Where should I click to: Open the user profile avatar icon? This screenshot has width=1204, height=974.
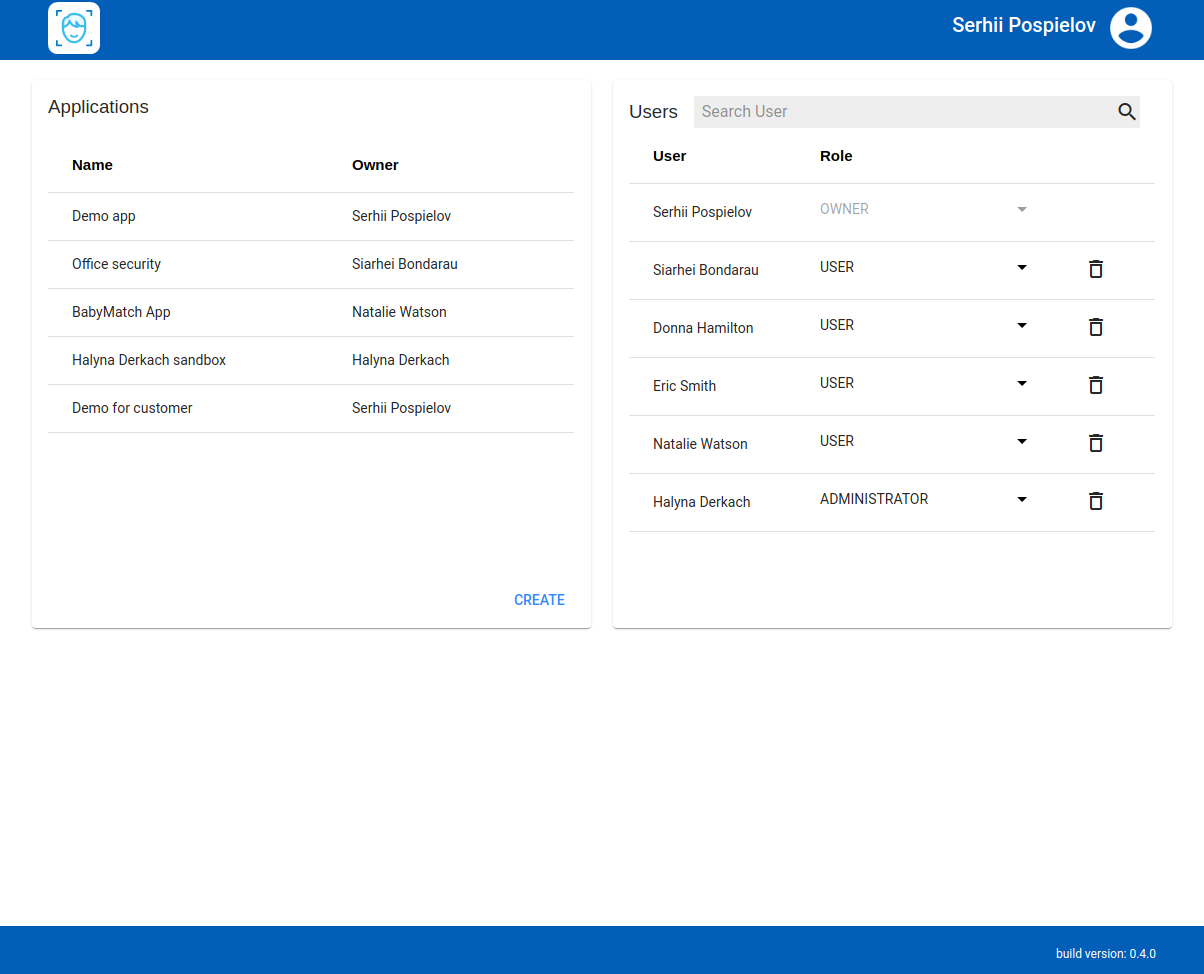pos(1131,27)
